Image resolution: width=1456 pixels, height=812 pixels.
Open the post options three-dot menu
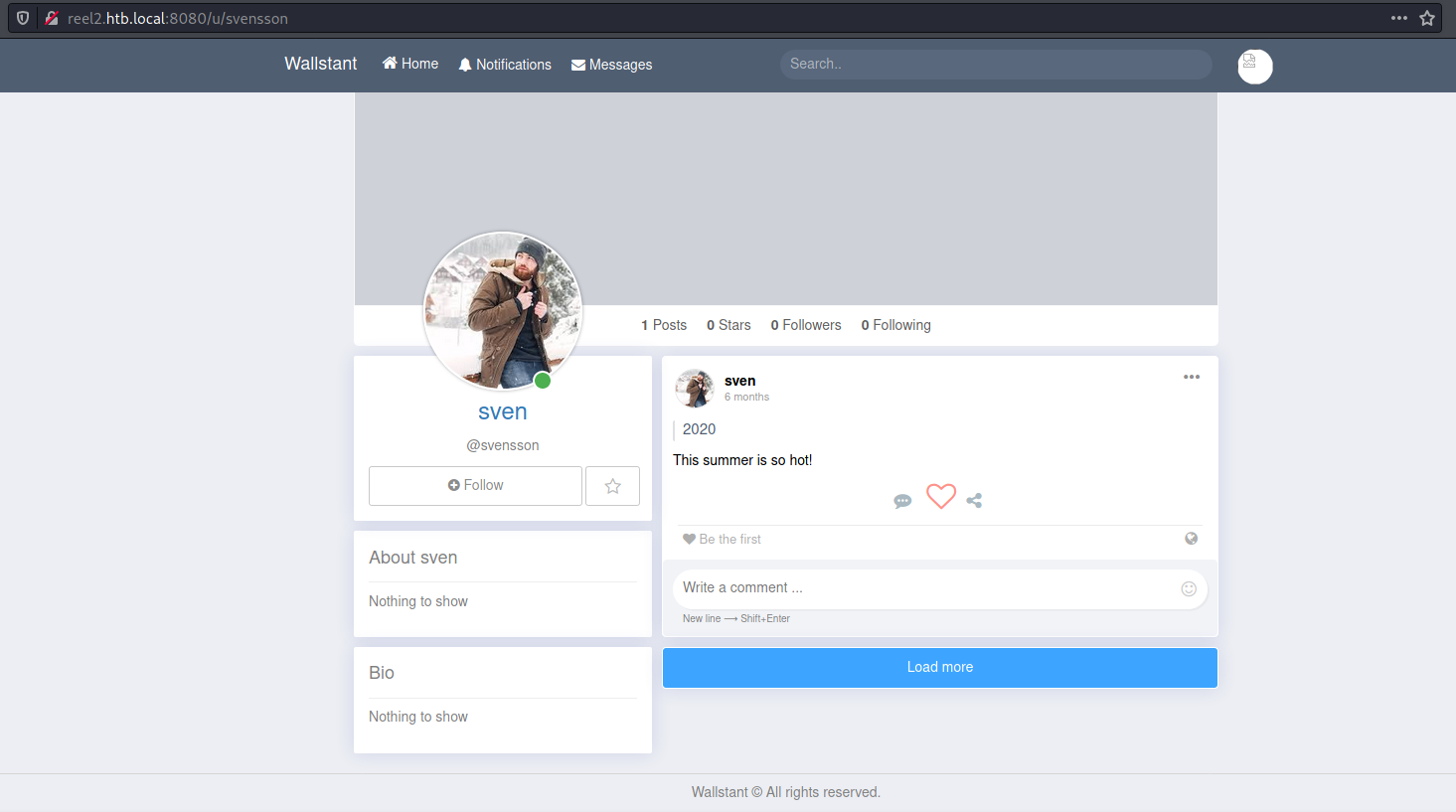pos(1191,378)
